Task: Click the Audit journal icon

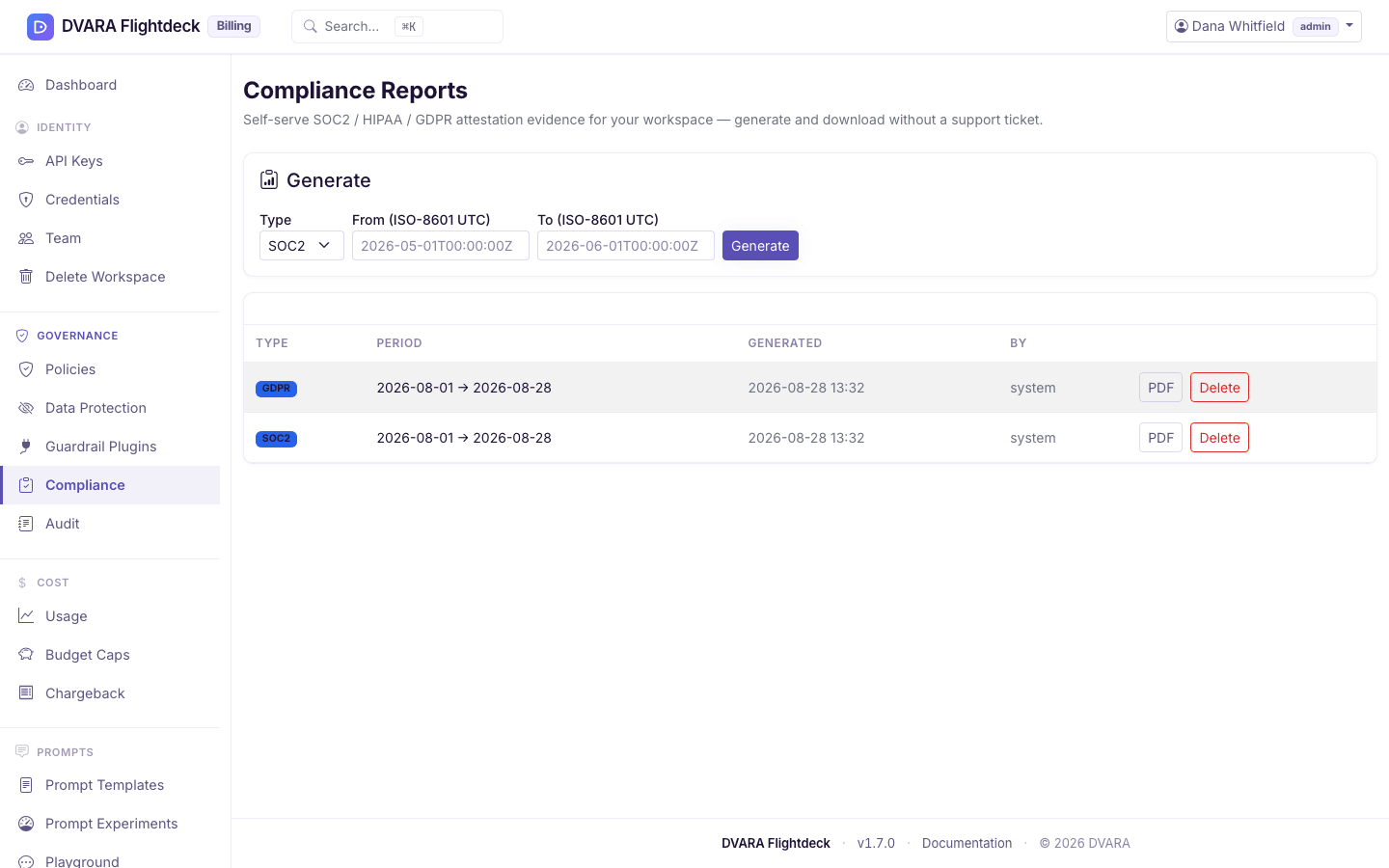Action: point(26,524)
